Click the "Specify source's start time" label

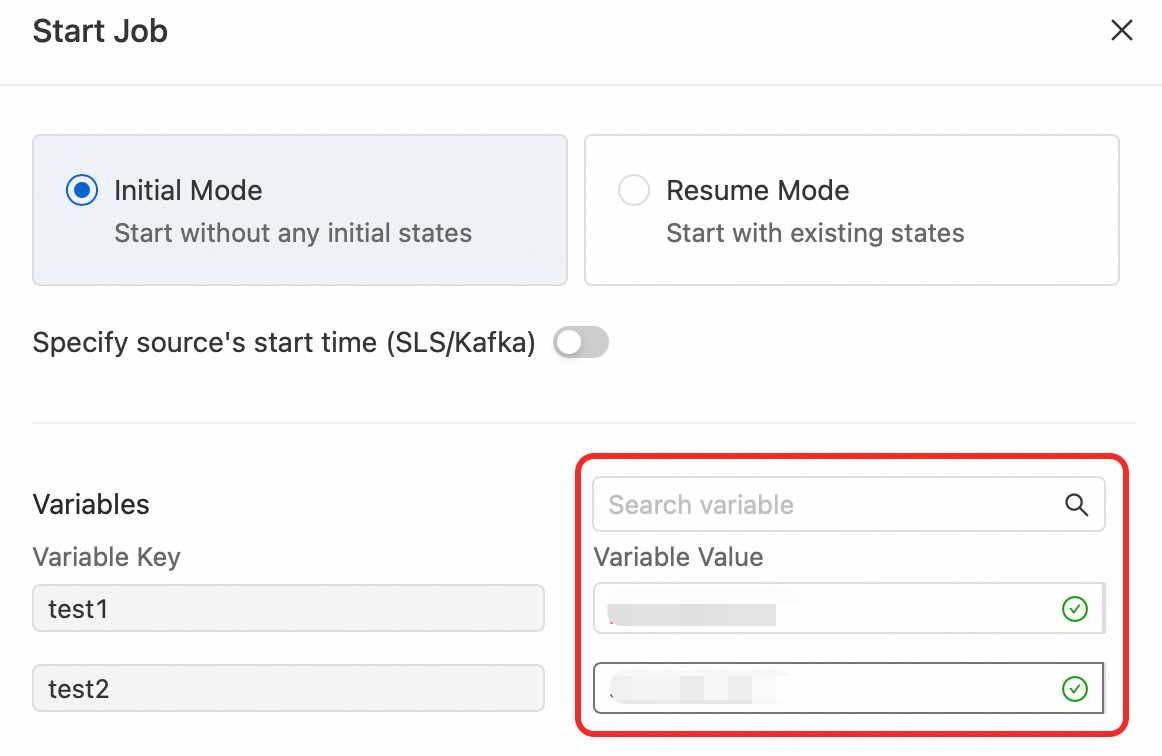pos(284,344)
